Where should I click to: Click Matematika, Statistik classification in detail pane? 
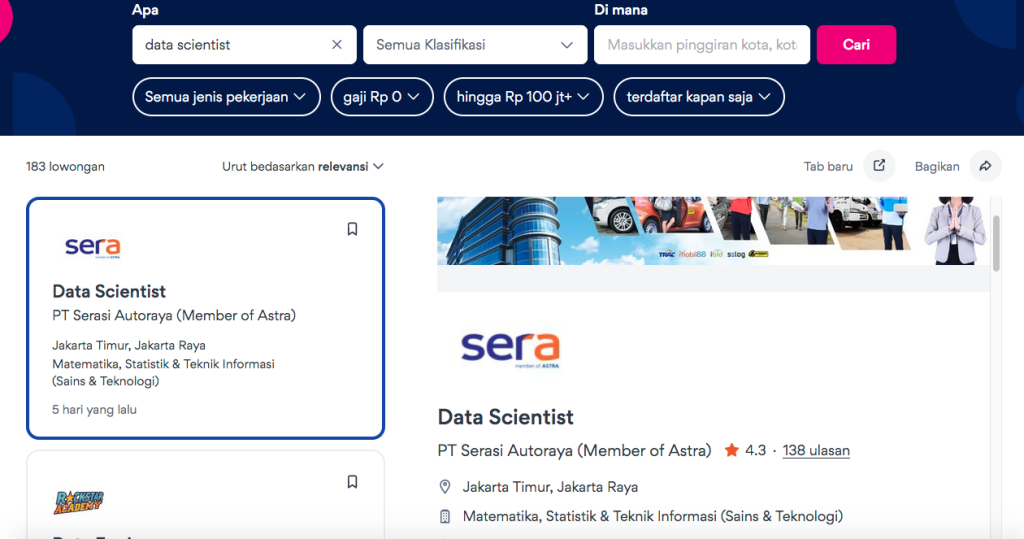pyautogui.click(x=652, y=516)
